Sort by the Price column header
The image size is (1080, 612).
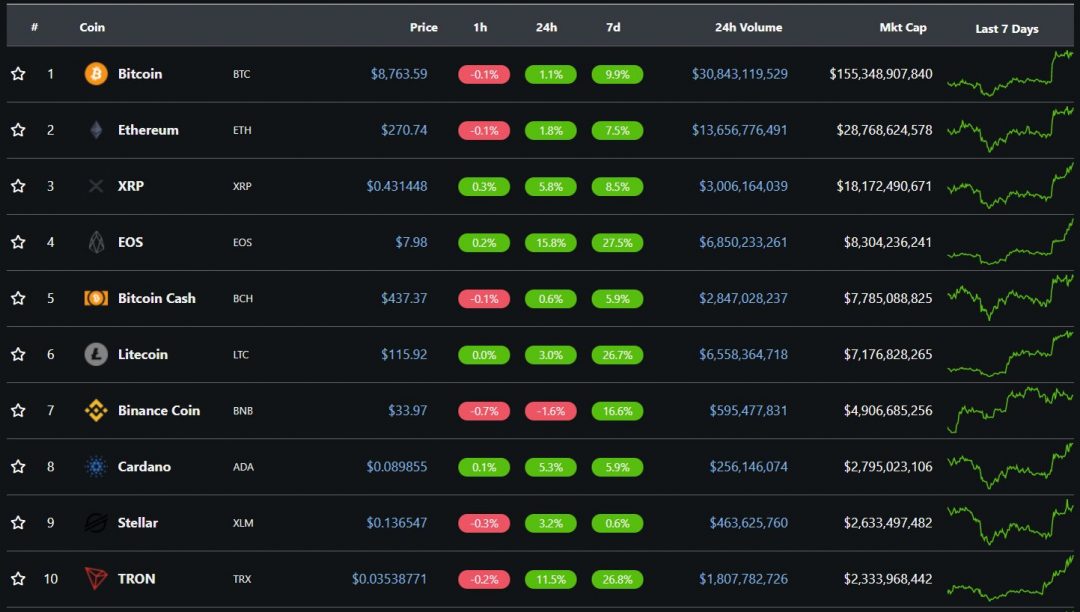pyautogui.click(x=424, y=27)
